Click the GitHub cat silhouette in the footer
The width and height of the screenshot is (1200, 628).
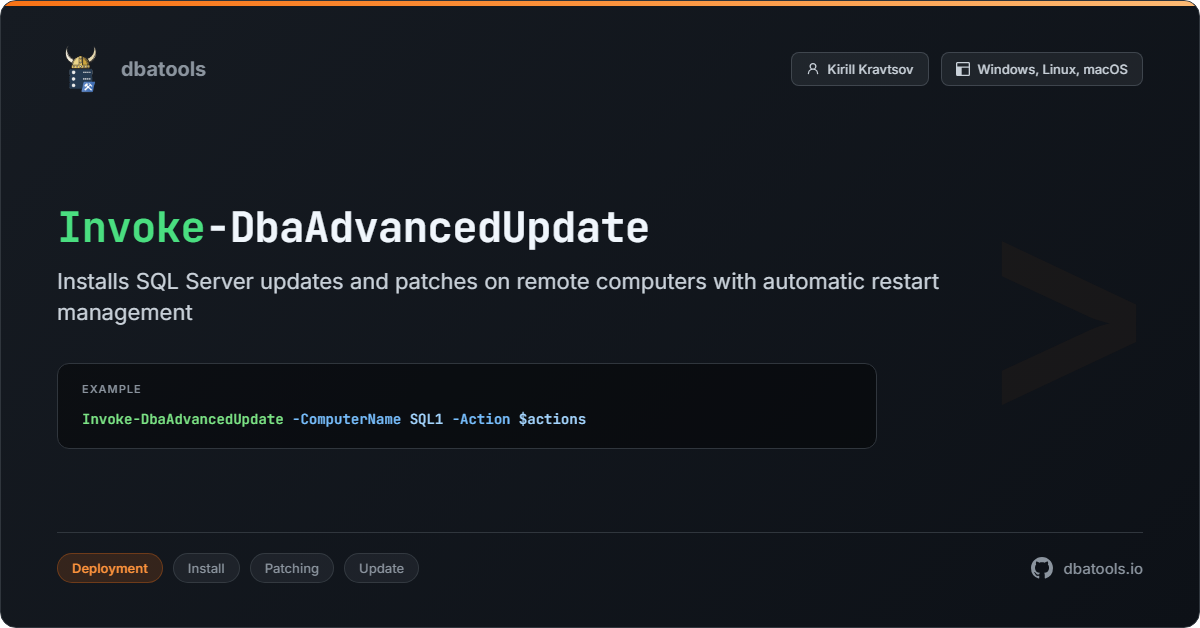pyautogui.click(x=1040, y=567)
